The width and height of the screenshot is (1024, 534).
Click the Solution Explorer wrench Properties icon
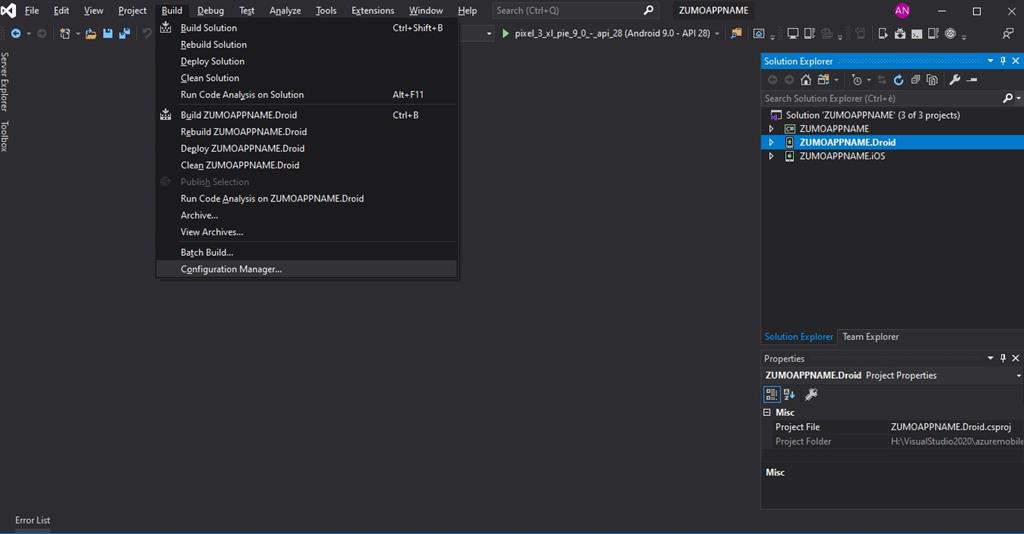[x=955, y=80]
